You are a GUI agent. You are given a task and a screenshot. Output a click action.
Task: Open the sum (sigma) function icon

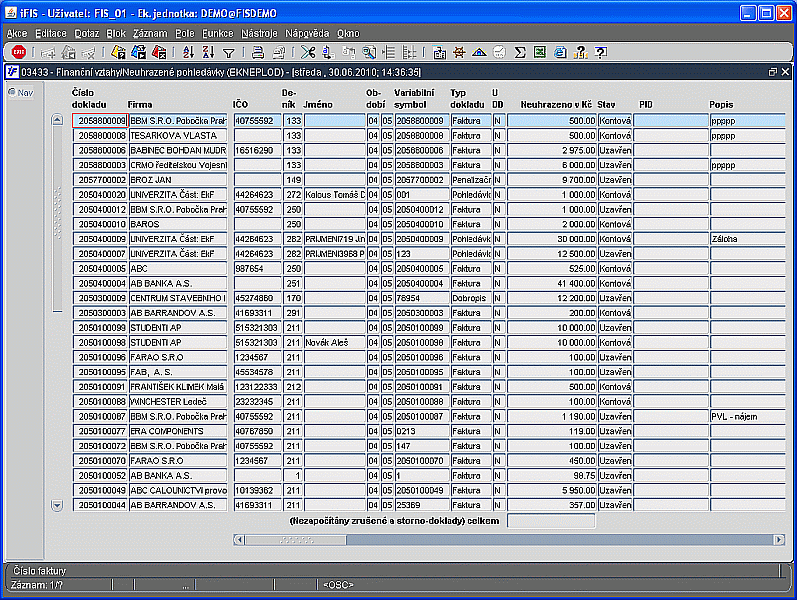pyautogui.click(x=520, y=52)
